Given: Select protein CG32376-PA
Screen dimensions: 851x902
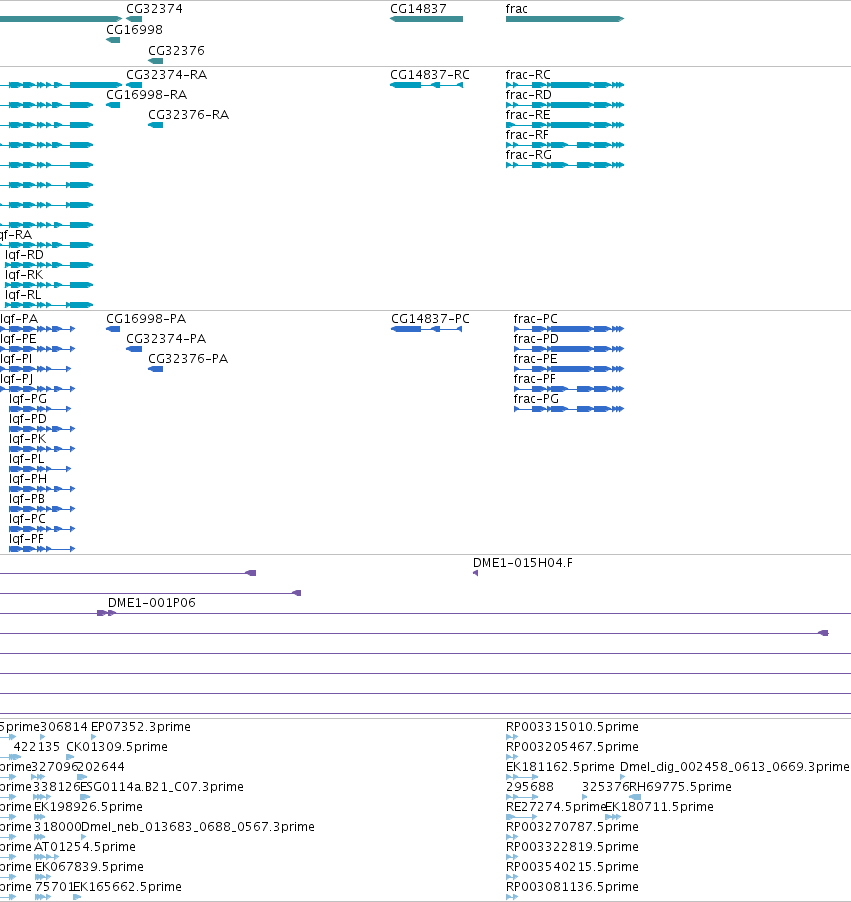Looking at the screenshot, I should 188,359.
